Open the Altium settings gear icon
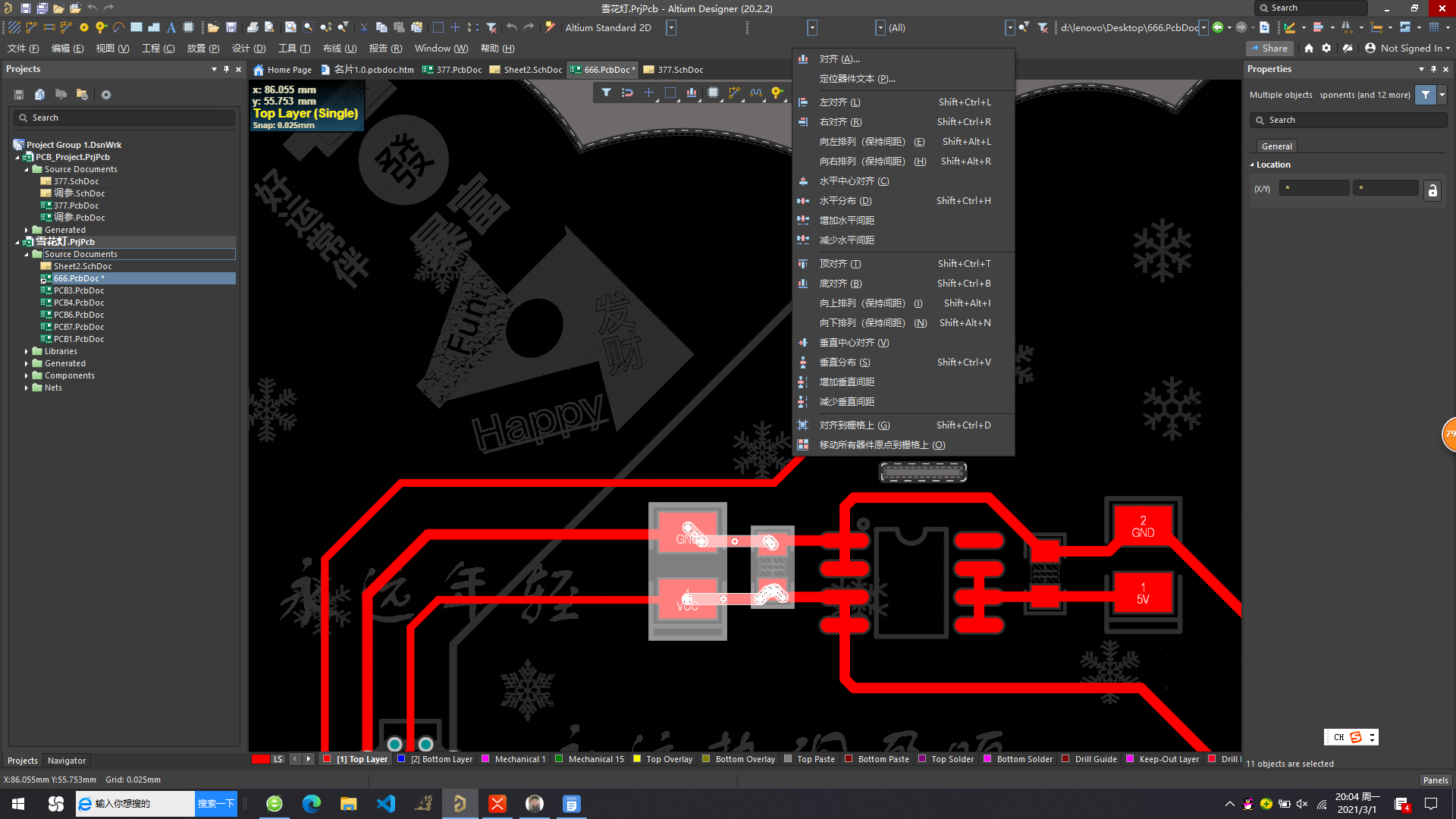 1326,48
